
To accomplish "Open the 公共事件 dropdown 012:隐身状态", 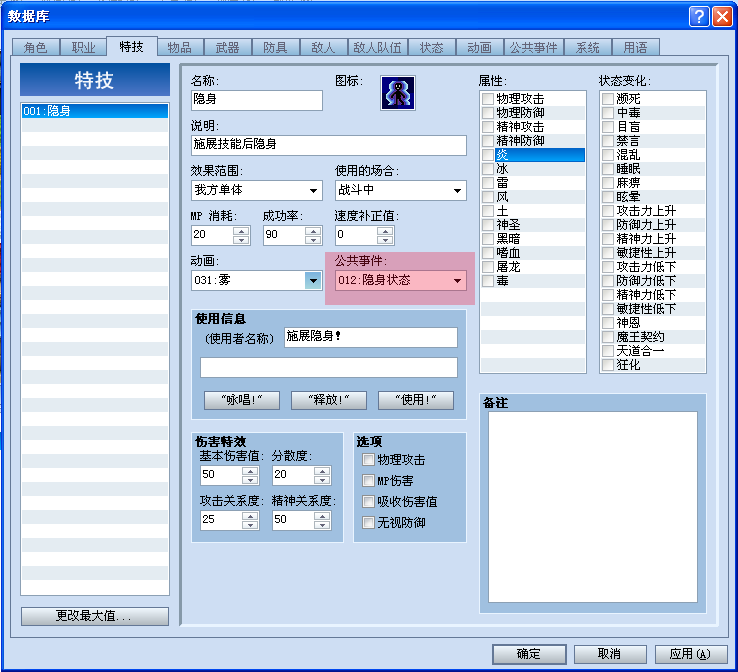I will click(401, 281).
